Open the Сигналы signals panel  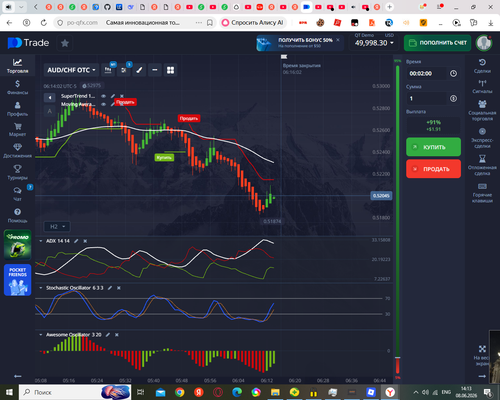pos(482,86)
